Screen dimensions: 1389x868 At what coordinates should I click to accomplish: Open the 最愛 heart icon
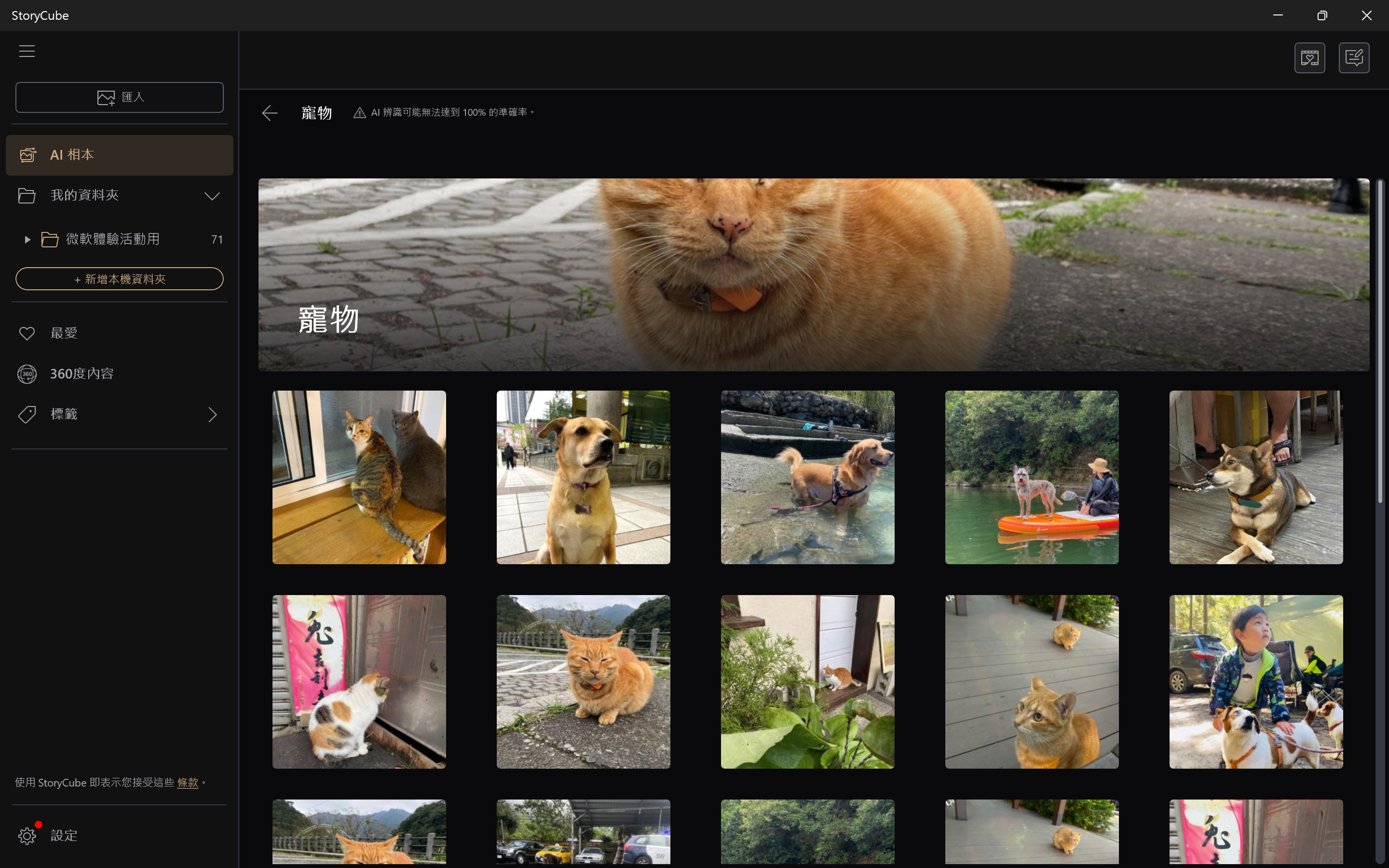click(x=27, y=333)
